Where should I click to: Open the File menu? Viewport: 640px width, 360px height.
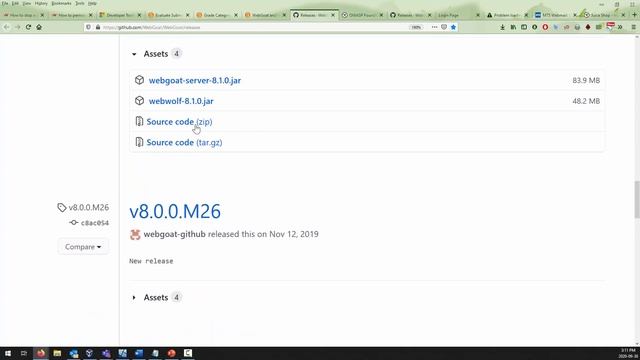click(x=5, y=3)
